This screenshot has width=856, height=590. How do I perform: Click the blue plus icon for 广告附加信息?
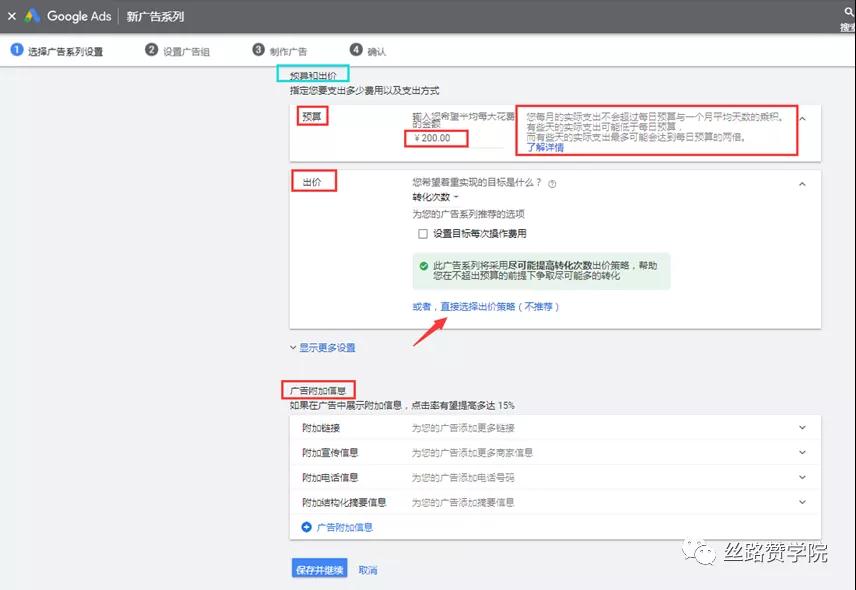[306, 527]
